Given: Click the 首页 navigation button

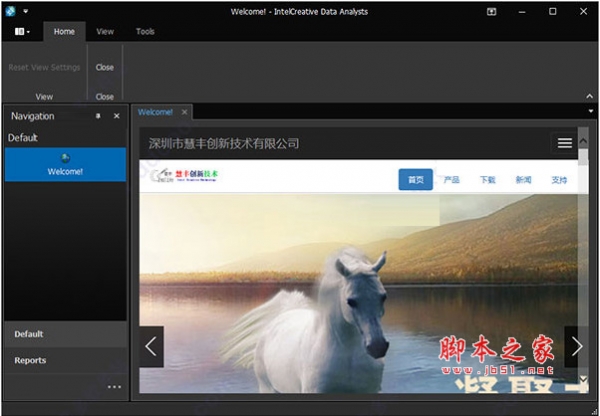Looking at the screenshot, I should coord(416,179).
